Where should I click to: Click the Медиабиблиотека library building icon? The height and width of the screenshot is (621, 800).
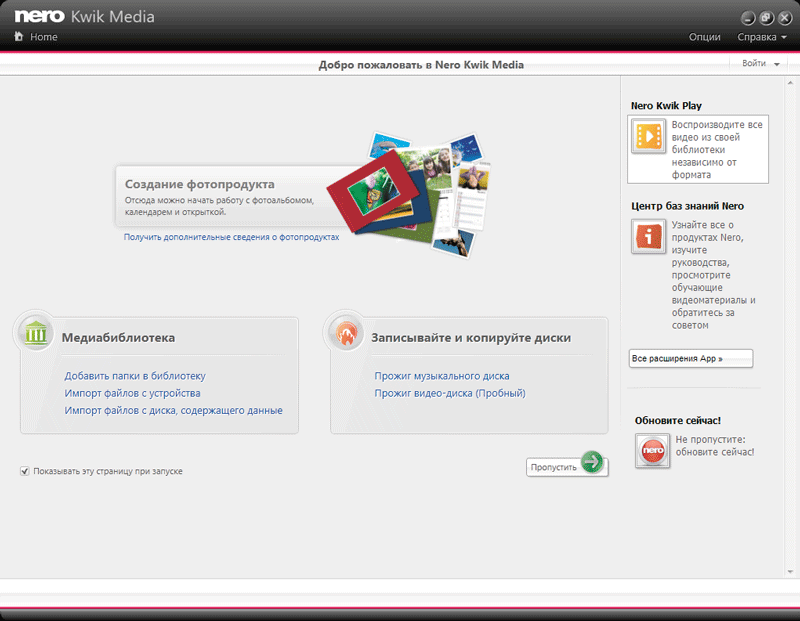point(36,333)
